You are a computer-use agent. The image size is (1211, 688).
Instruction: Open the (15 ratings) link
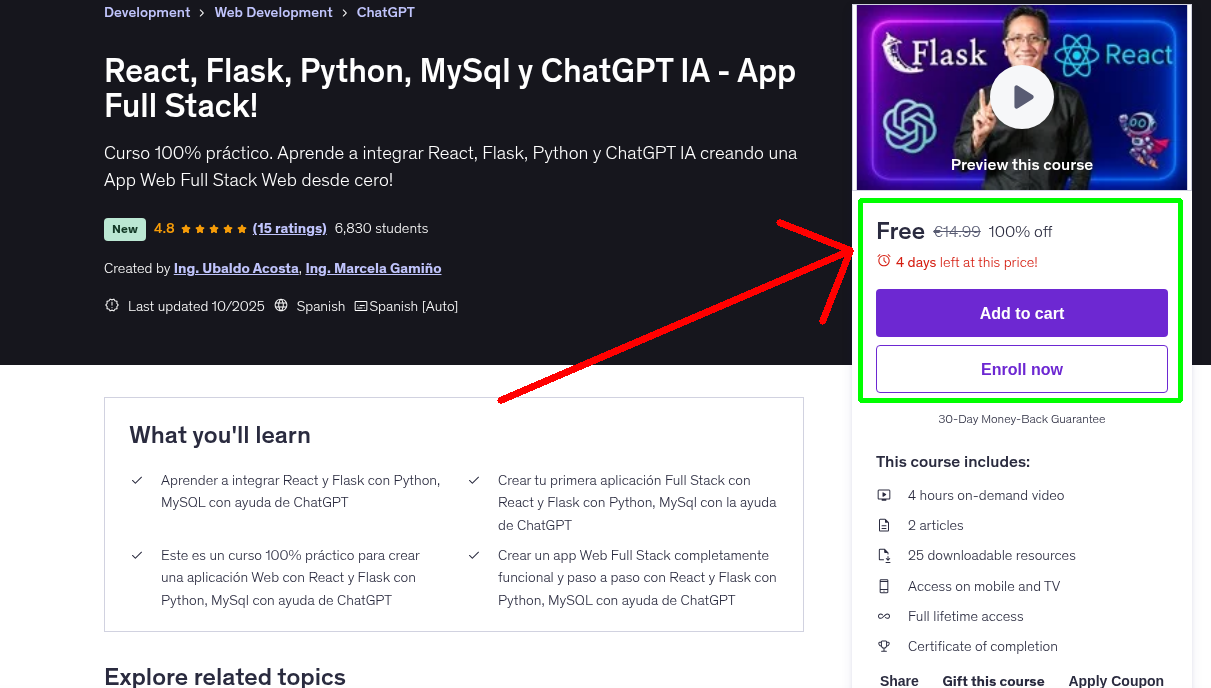(290, 228)
